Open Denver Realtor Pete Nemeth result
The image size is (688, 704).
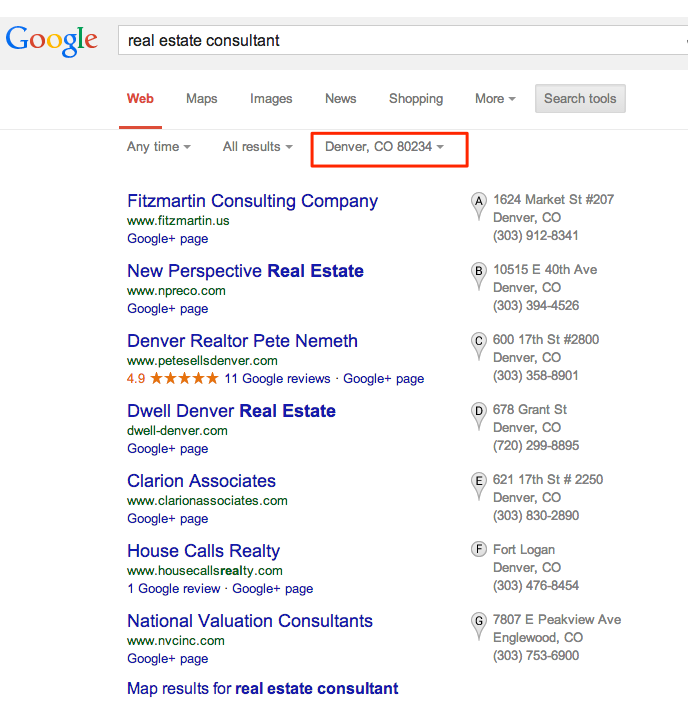[242, 341]
